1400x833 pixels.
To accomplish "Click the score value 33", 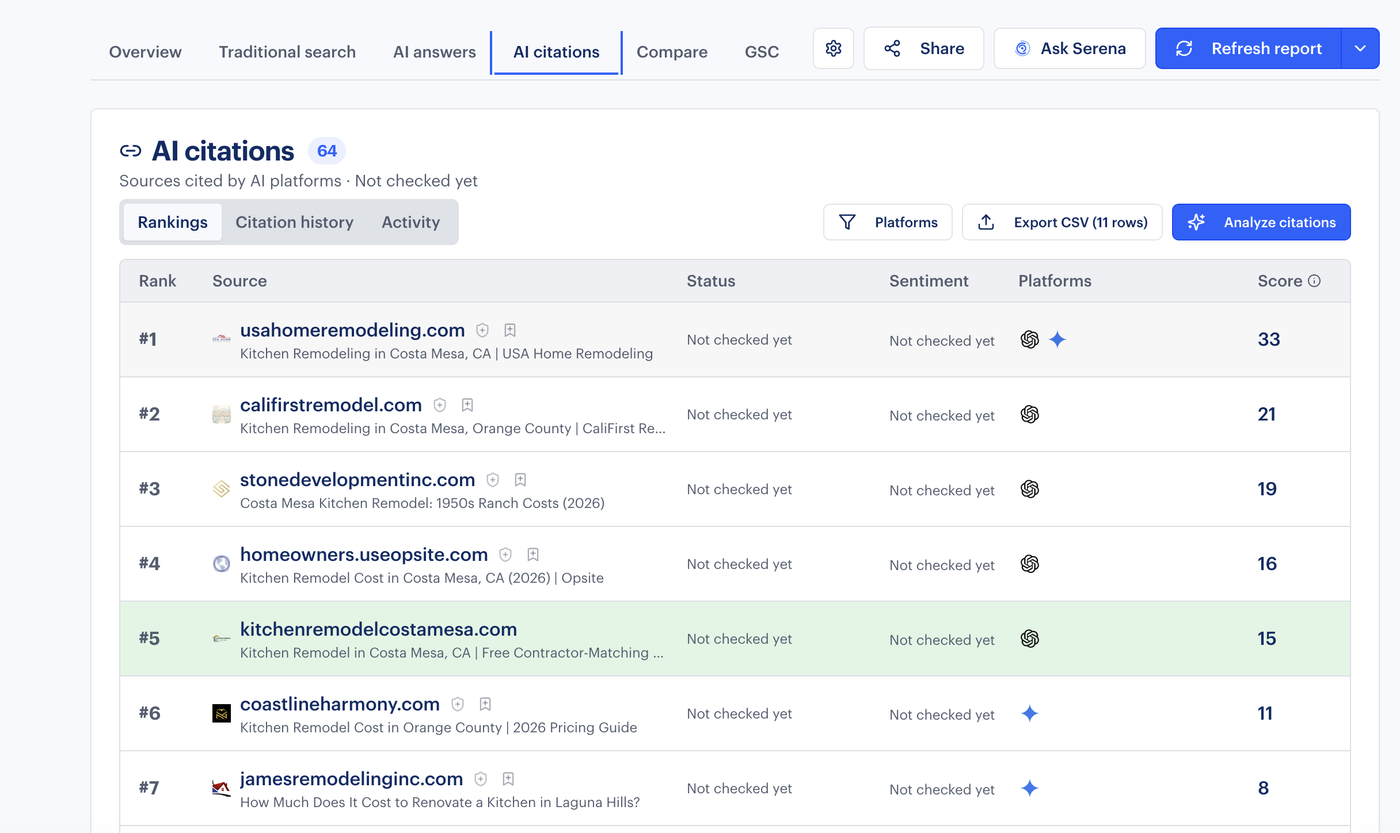I will [1269, 339].
